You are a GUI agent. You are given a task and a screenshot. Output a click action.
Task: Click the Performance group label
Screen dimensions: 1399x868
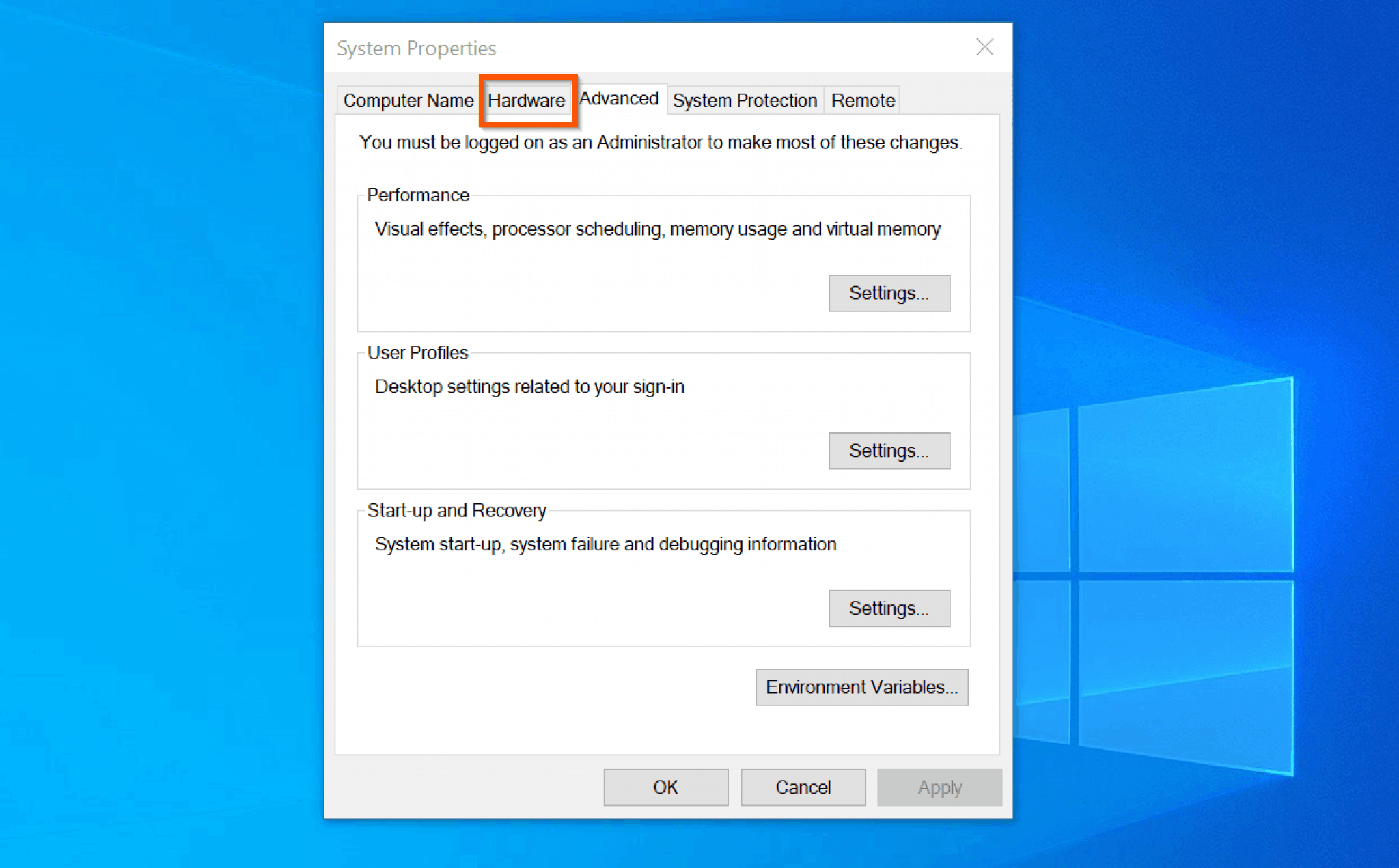(x=418, y=195)
